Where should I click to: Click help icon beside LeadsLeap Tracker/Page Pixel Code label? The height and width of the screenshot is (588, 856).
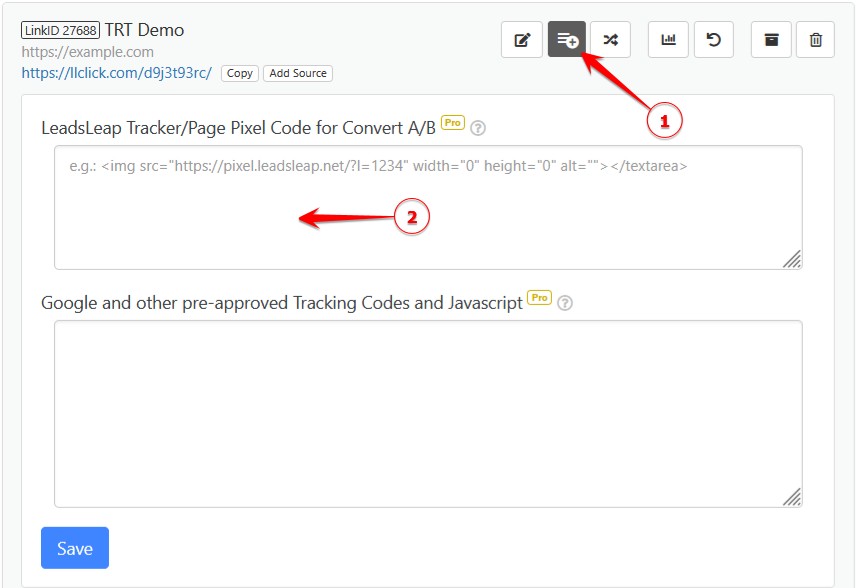(478, 128)
